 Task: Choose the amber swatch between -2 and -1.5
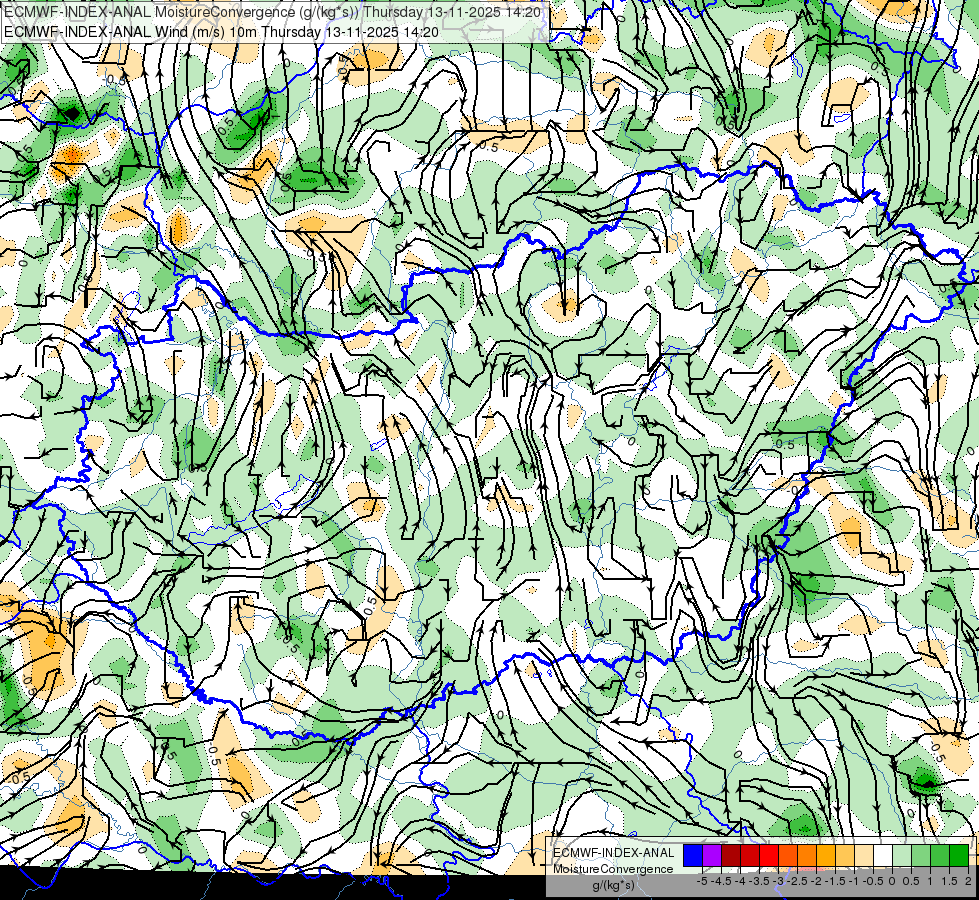pos(826,855)
